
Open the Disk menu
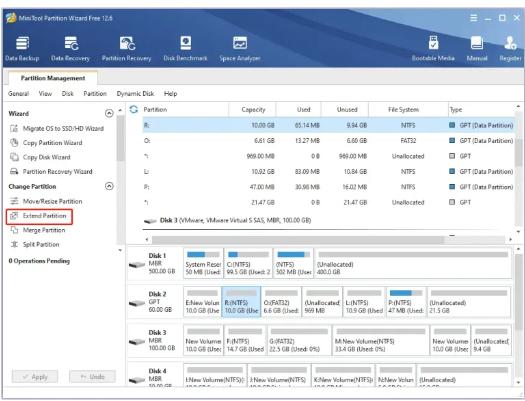[67, 94]
